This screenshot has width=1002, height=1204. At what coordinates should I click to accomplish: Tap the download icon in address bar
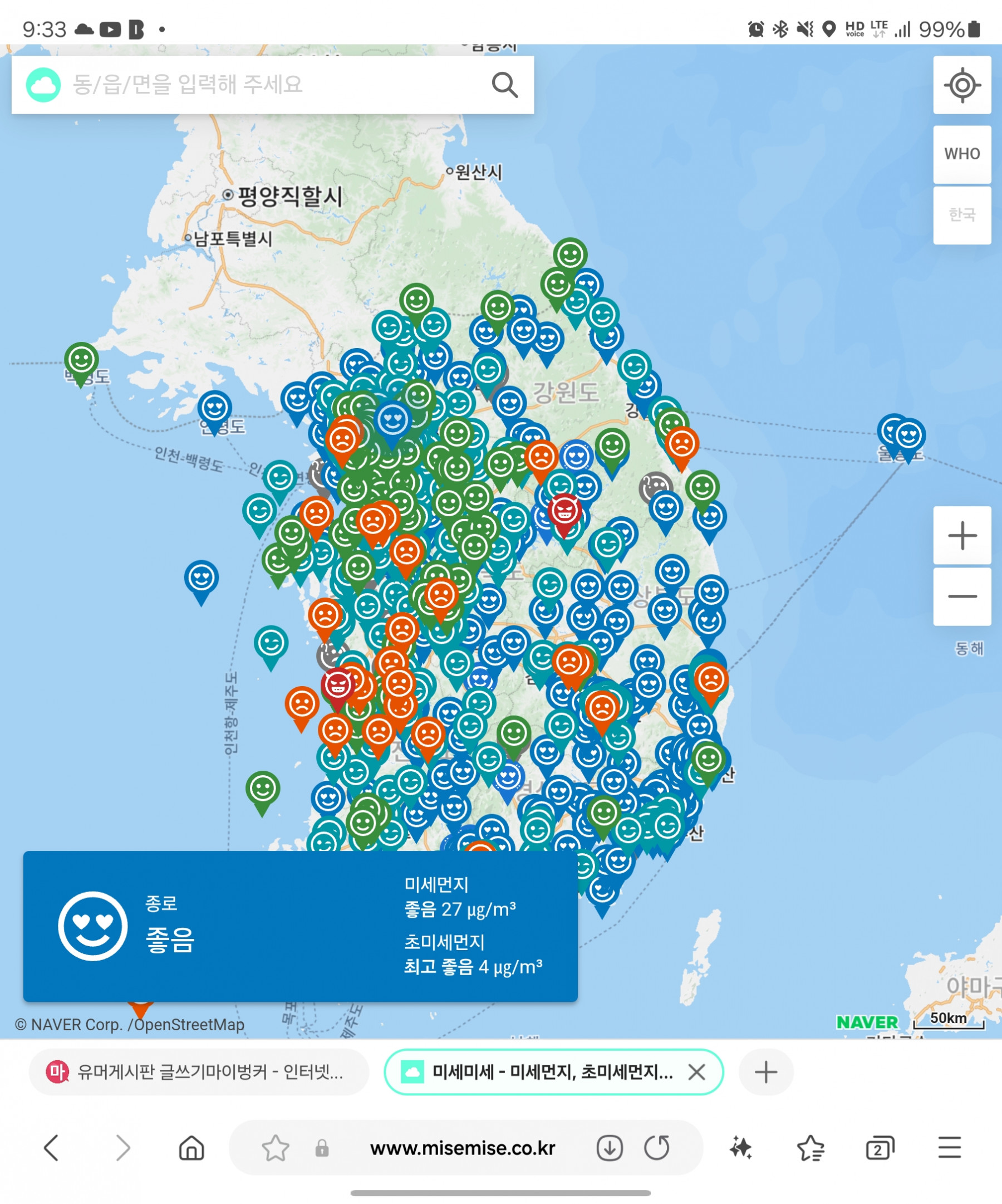(610, 1148)
